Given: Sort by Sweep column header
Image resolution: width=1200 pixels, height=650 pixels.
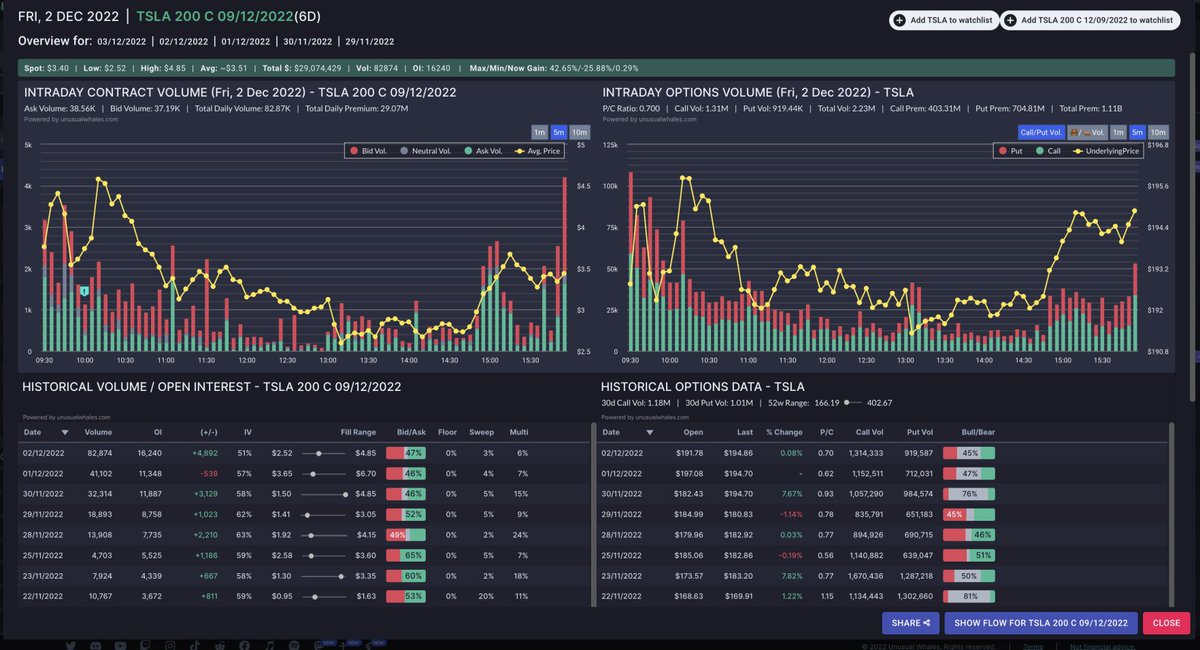Looking at the screenshot, I should 482,433.
